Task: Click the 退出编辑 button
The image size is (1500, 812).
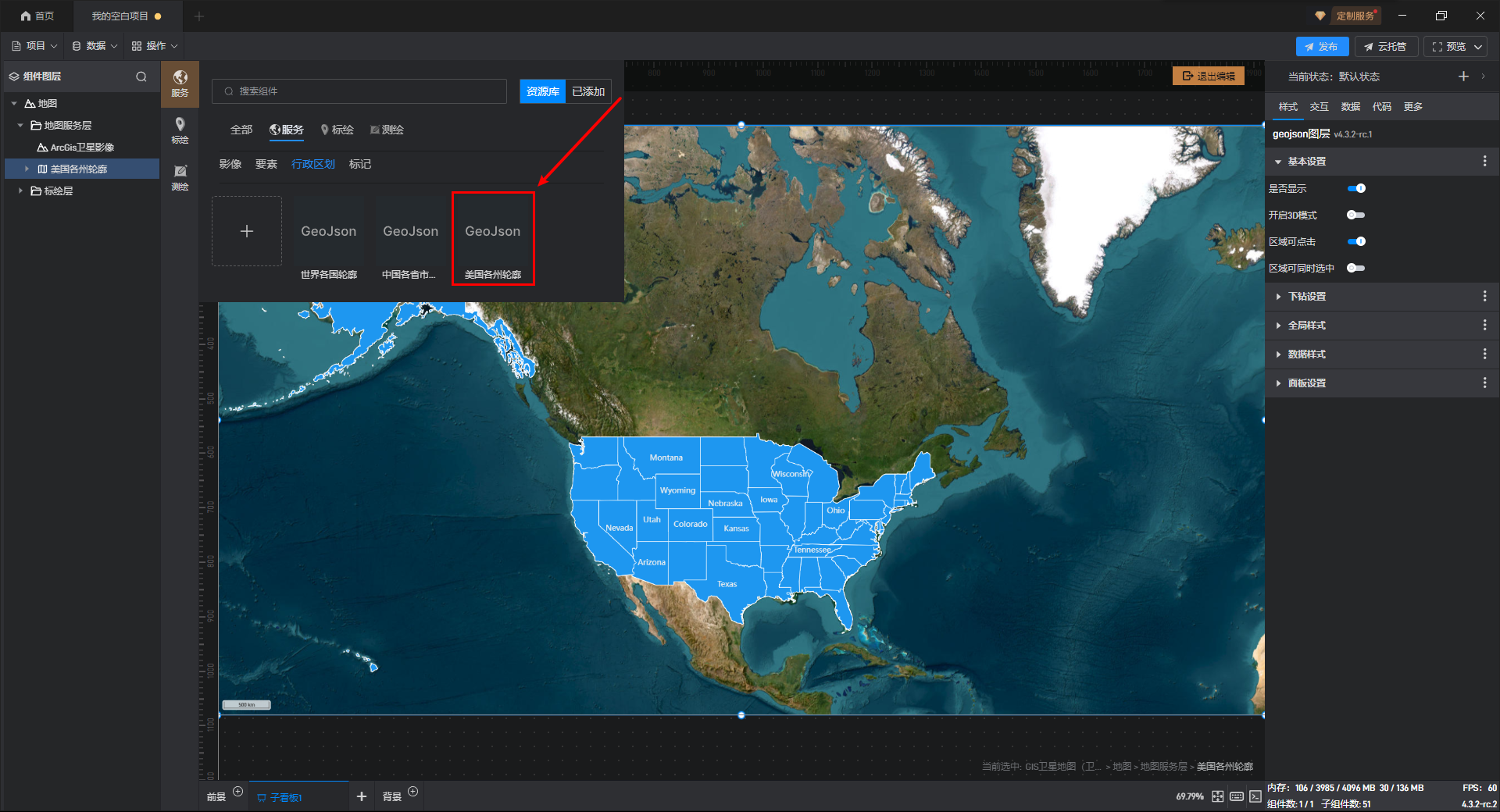Action: pos(1208,77)
